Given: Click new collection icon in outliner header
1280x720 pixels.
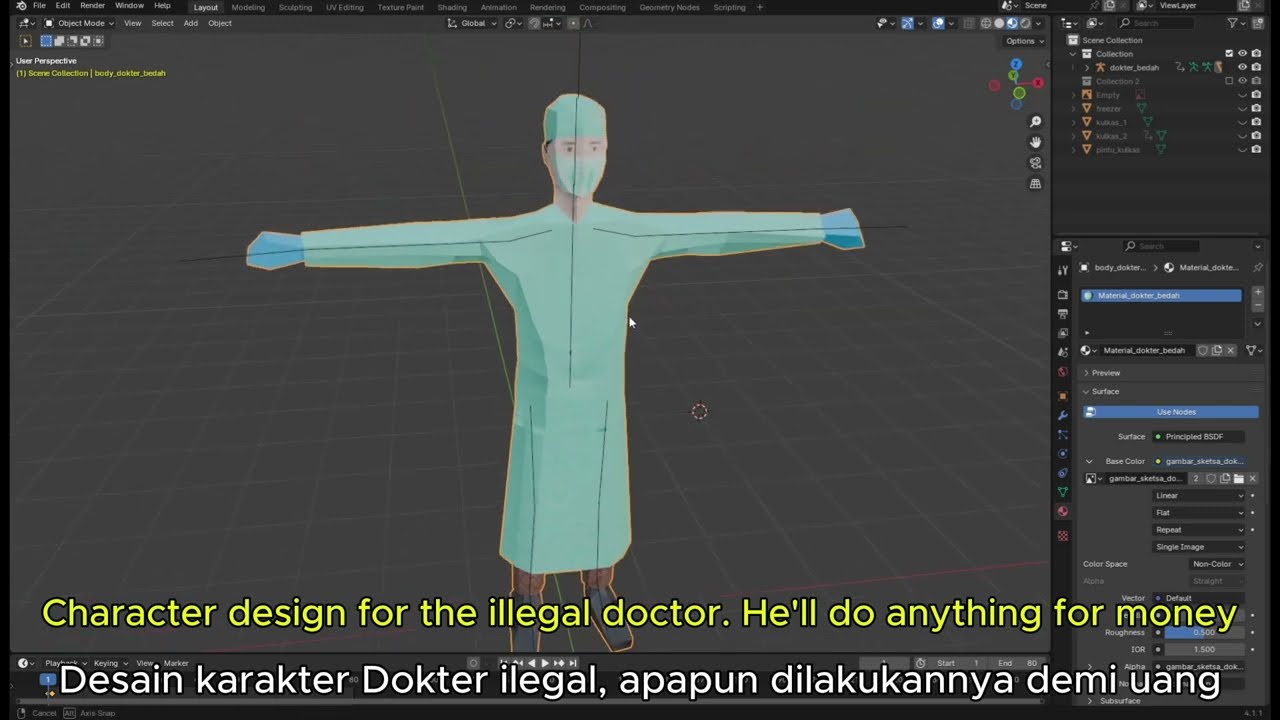Looking at the screenshot, I should pos(1257,23).
